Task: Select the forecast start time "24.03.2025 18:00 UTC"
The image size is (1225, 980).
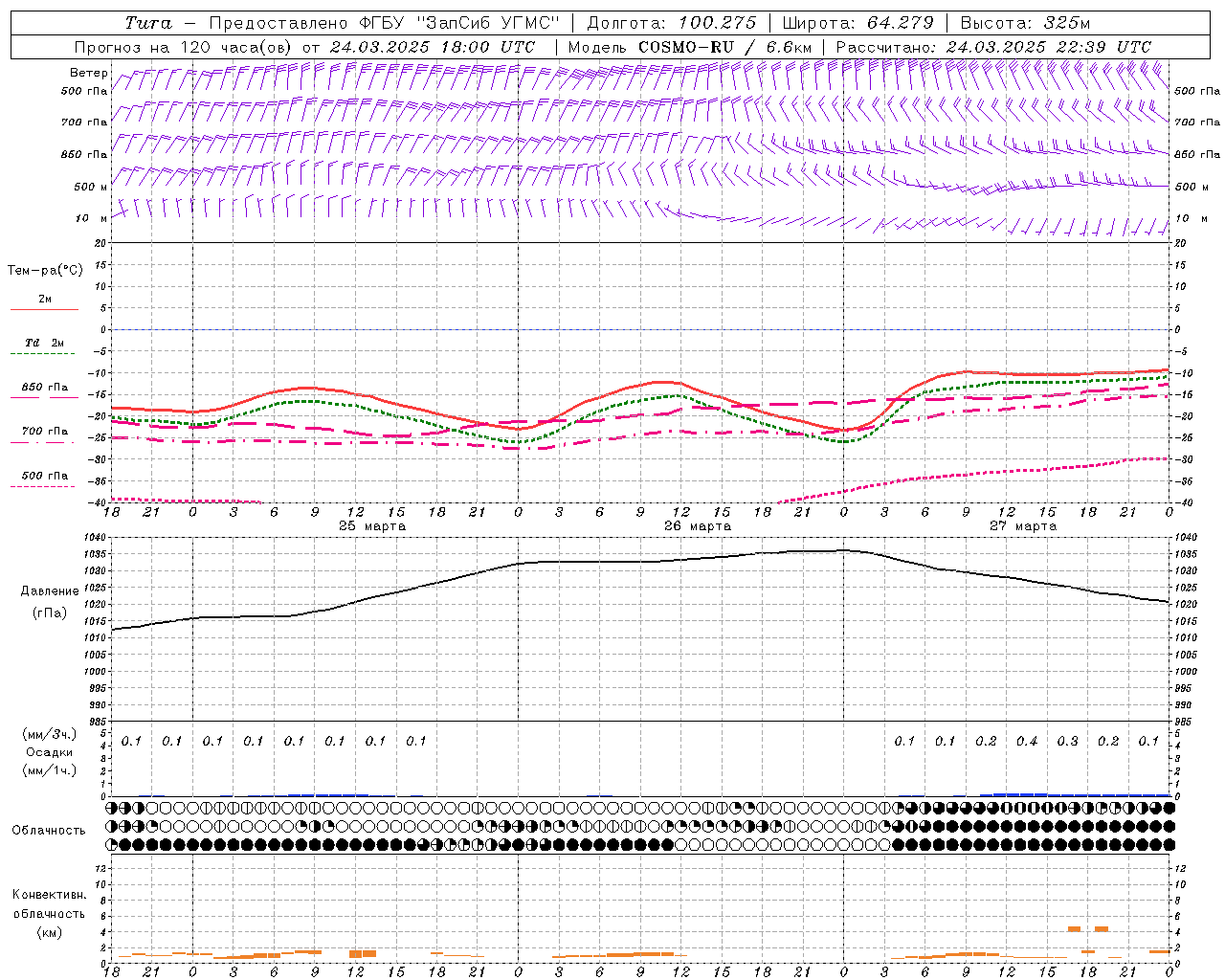Action: (x=432, y=47)
